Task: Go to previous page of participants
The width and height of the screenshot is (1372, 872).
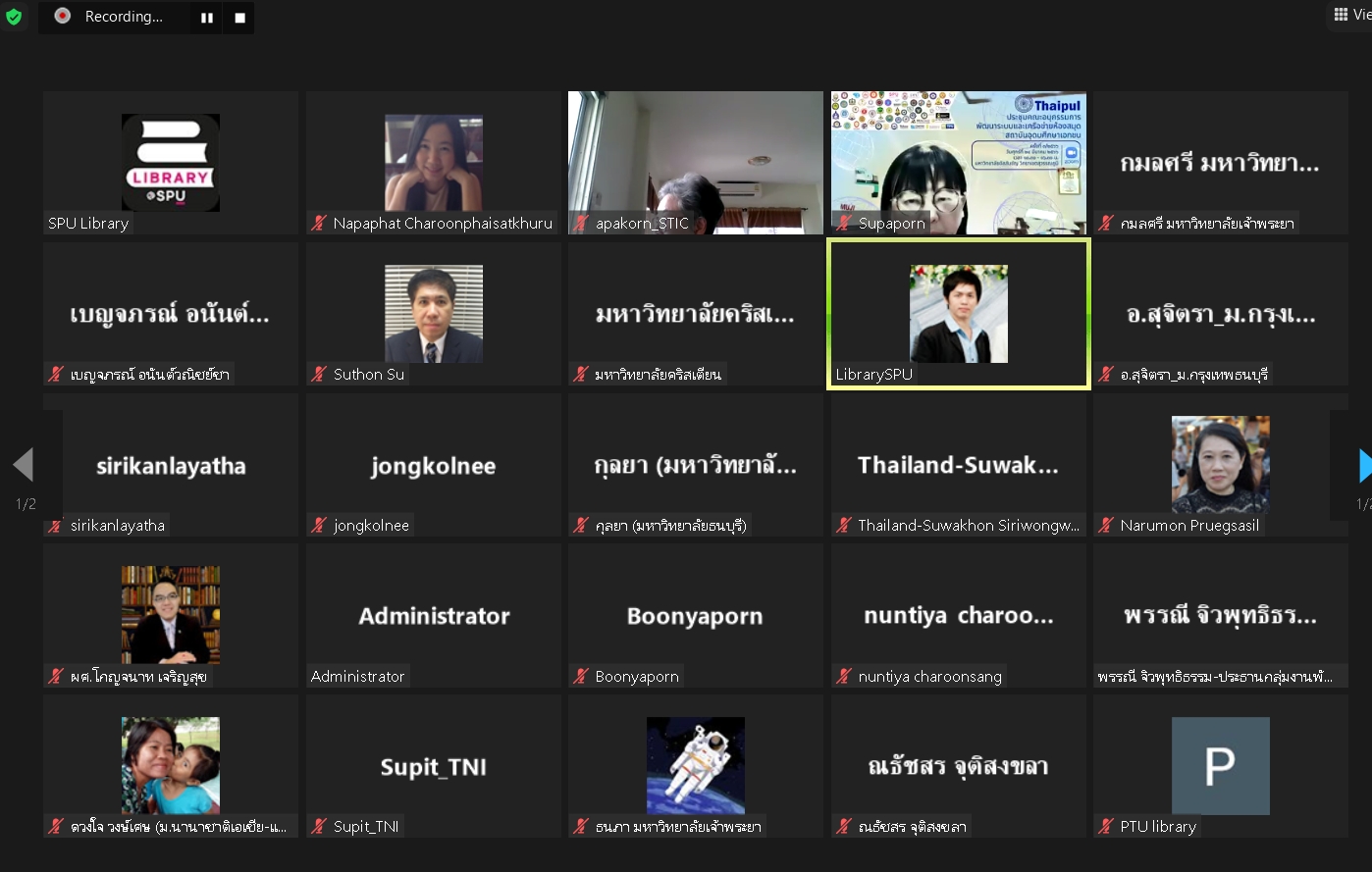Action: pos(24,466)
